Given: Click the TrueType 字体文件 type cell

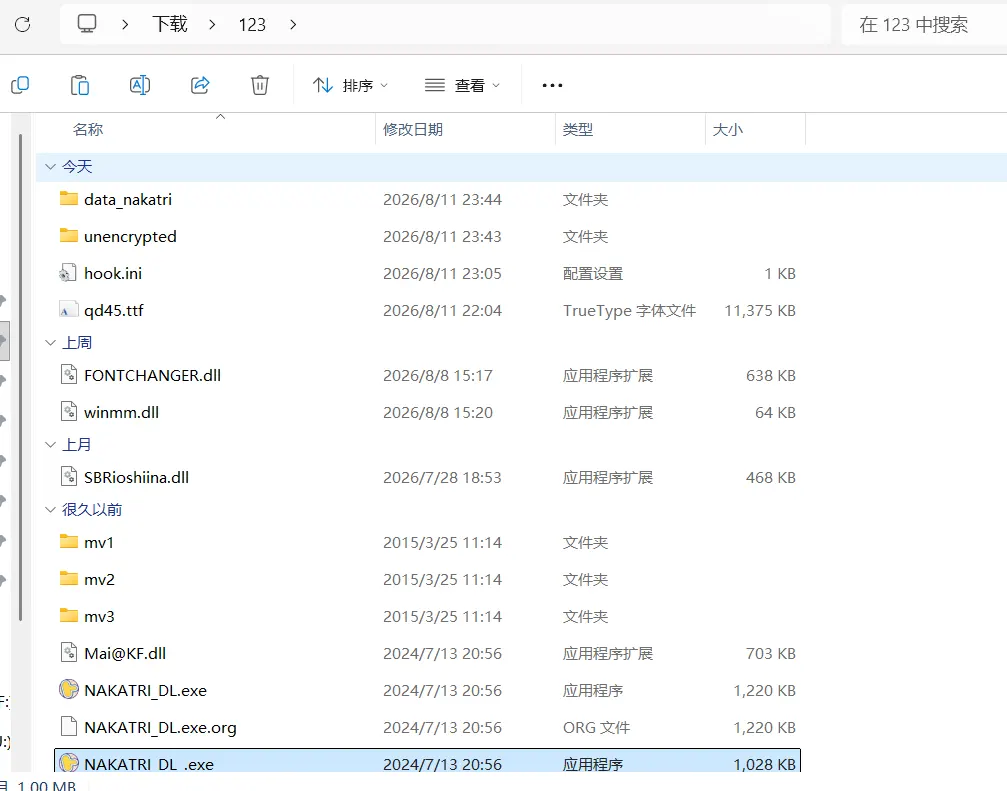Looking at the screenshot, I should 629,311.
